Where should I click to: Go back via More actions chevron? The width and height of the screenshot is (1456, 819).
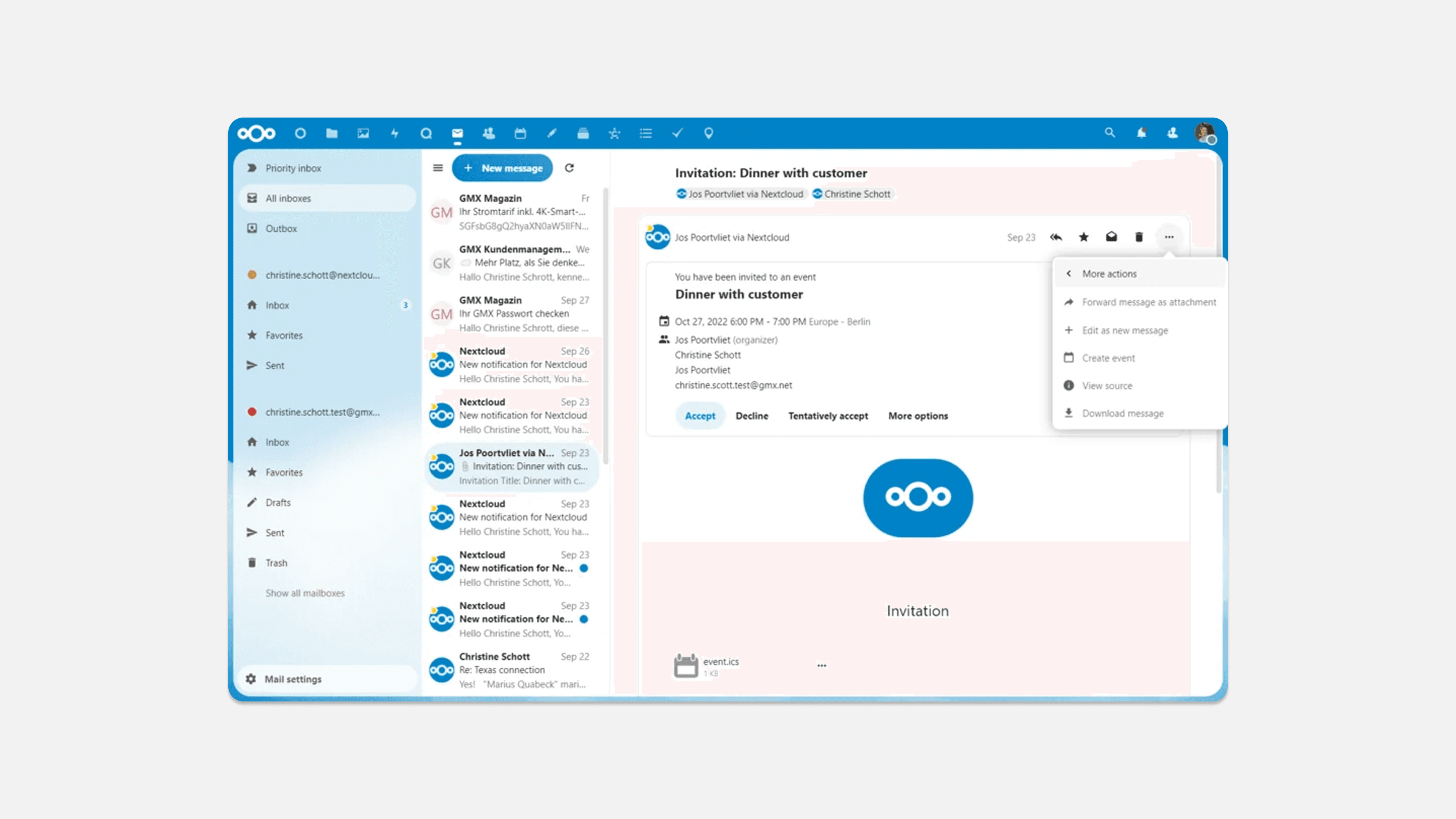click(1069, 273)
